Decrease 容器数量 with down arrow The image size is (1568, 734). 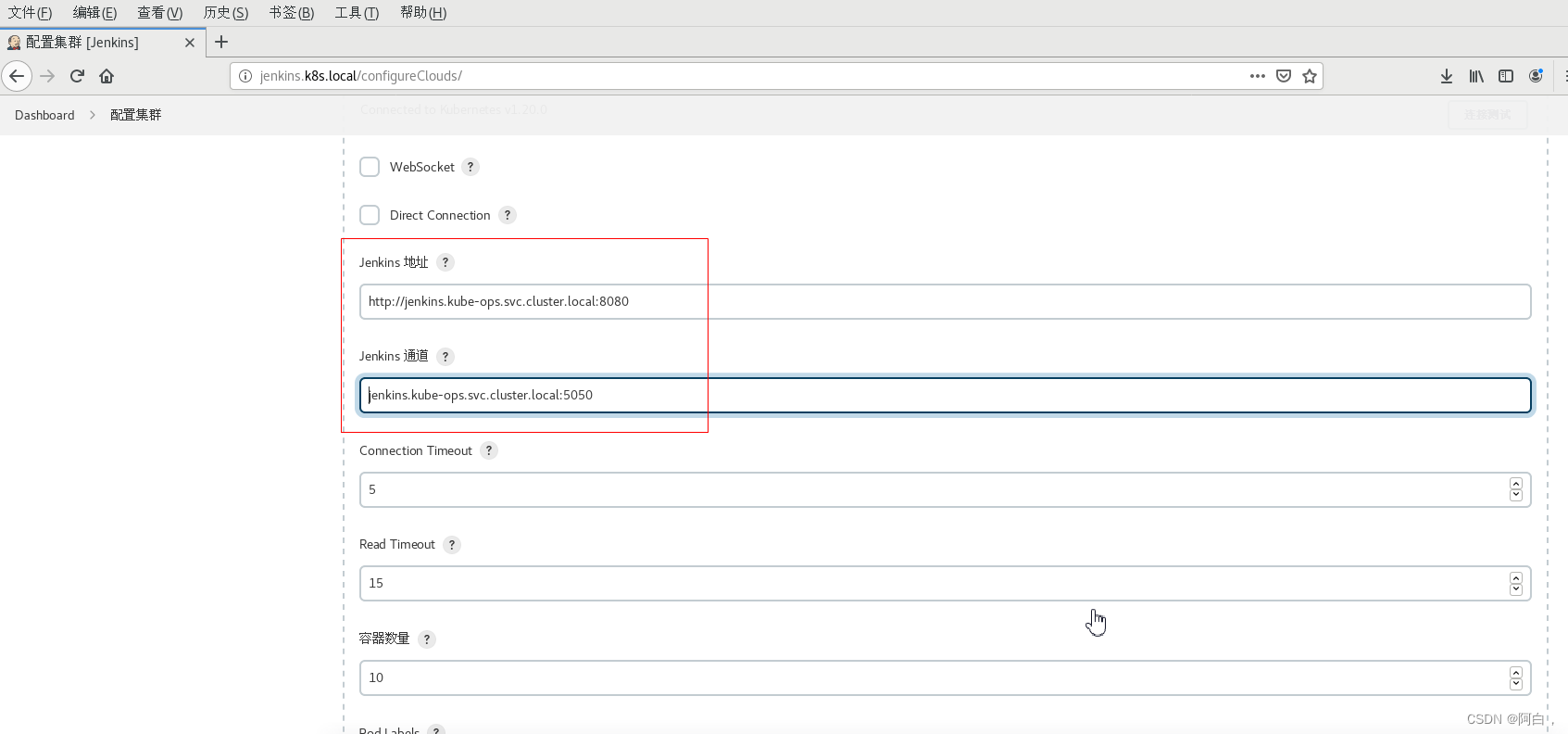point(1516,683)
